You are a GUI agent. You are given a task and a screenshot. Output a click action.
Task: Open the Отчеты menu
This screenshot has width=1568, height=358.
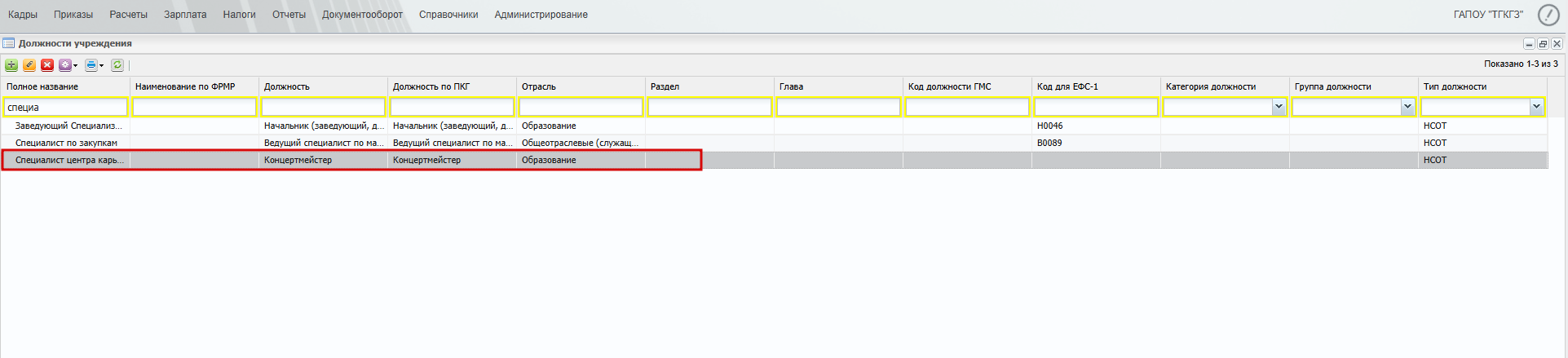[x=289, y=15]
